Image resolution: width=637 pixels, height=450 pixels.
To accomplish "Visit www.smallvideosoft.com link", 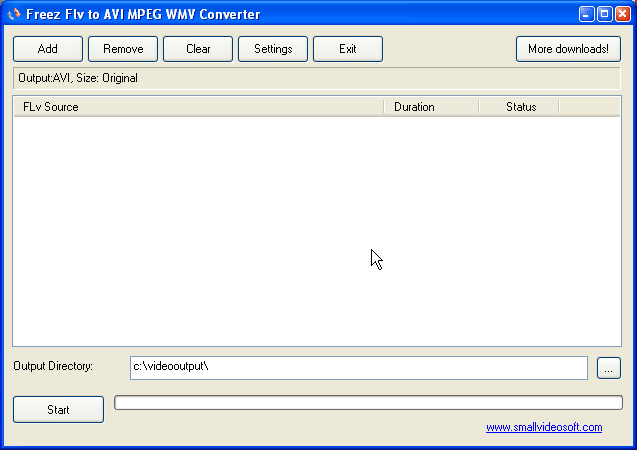I will point(544,427).
